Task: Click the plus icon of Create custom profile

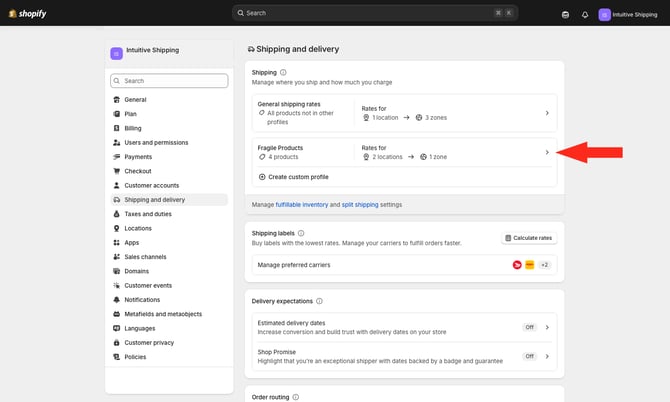Action: (262, 177)
